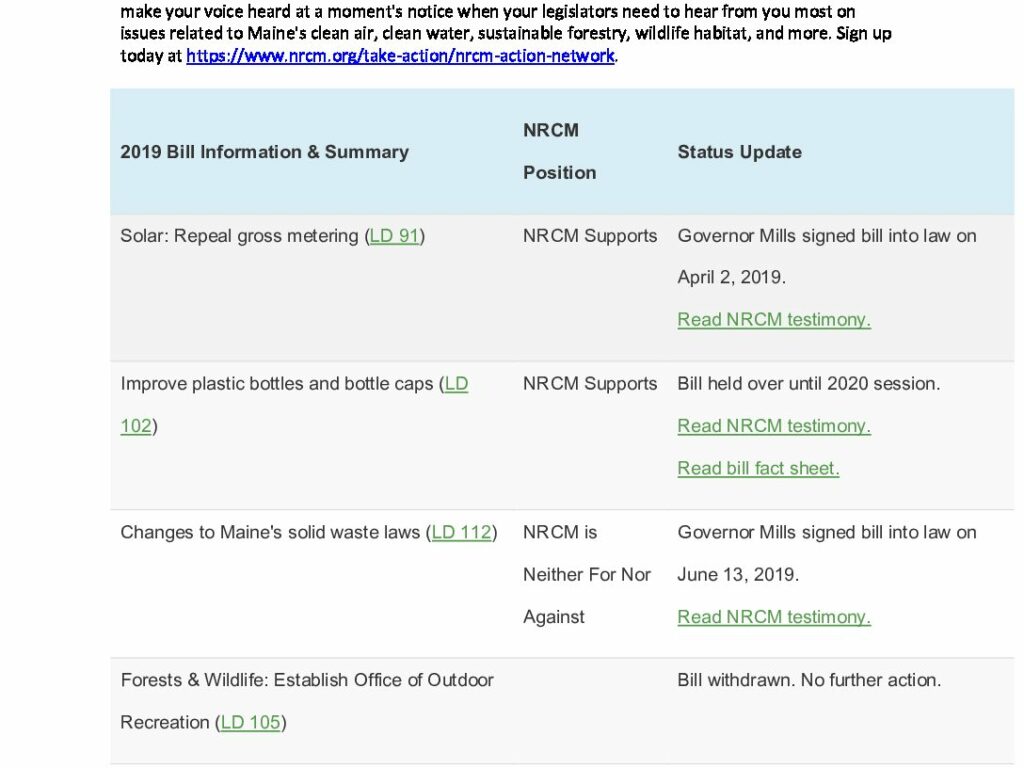The image size is (1024, 768).
Task: Select "NRCM Supports" in the plastic bottles row
Action: 590,384
